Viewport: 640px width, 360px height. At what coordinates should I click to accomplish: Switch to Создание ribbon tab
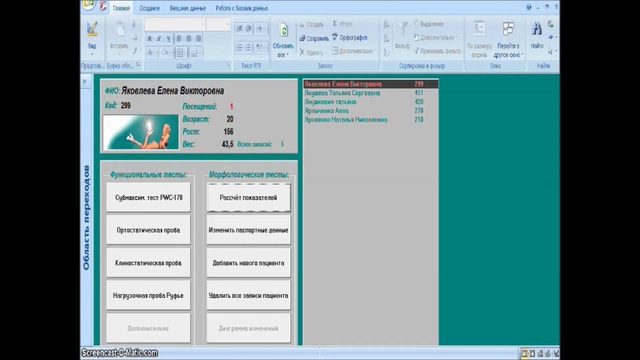(x=149, y=8)
